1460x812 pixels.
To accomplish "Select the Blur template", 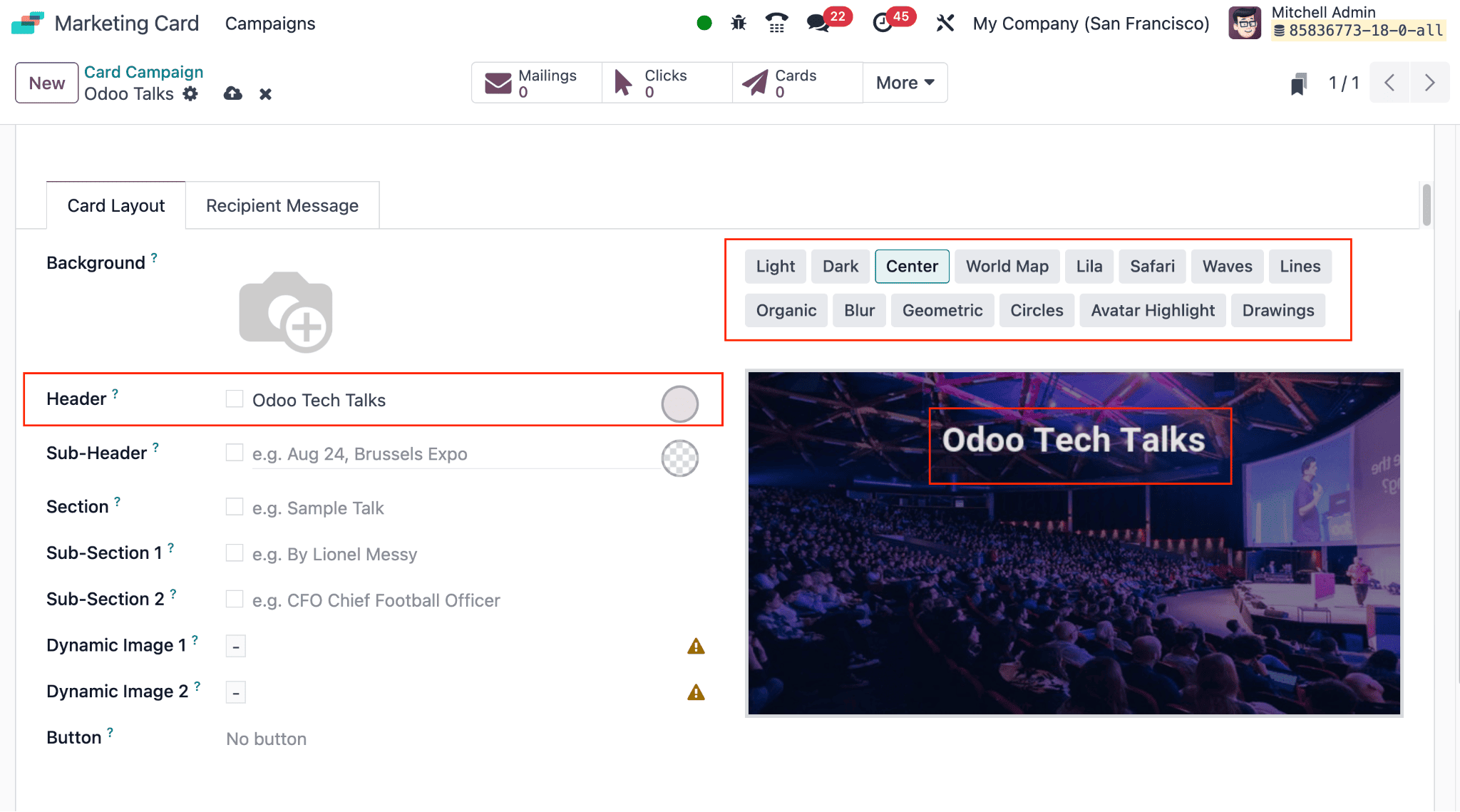I will [x=859, y=311].
